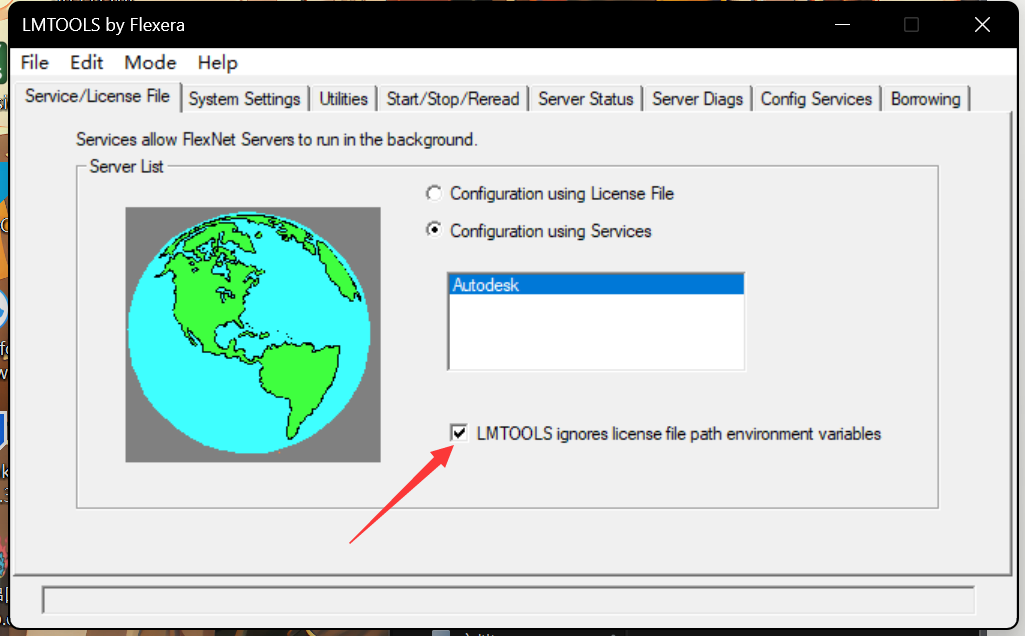Open the Server Diags tab

click(x=697, y=99)
